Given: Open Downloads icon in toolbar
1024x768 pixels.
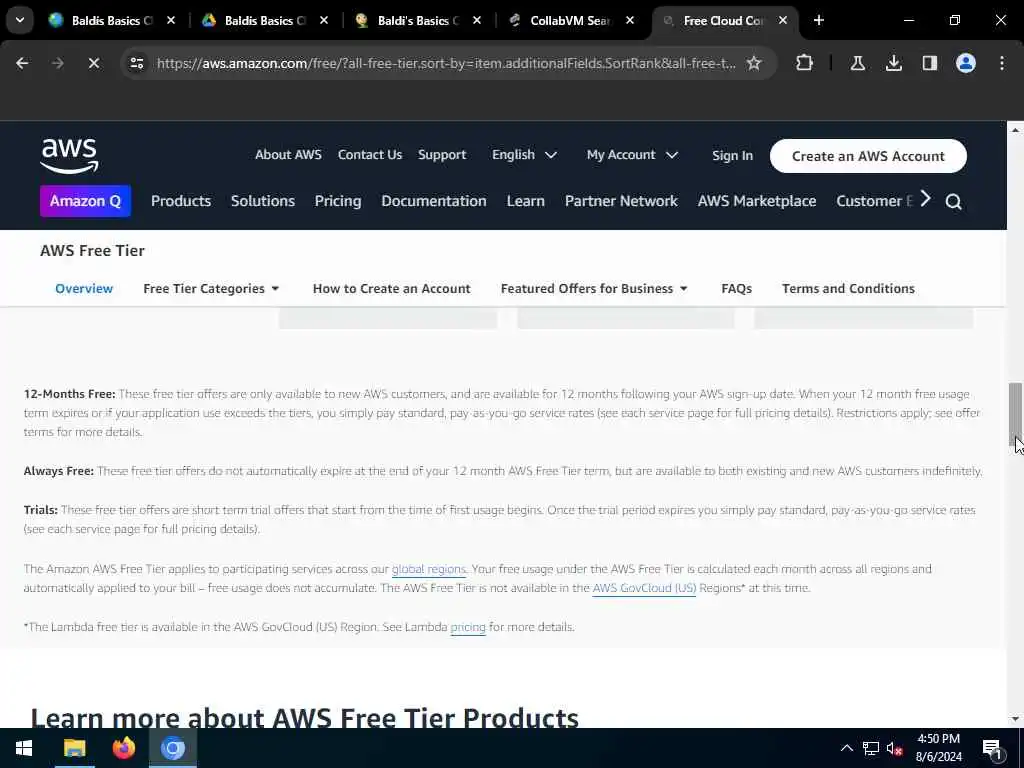Looking at the screenshot, I should pos(893,63).
